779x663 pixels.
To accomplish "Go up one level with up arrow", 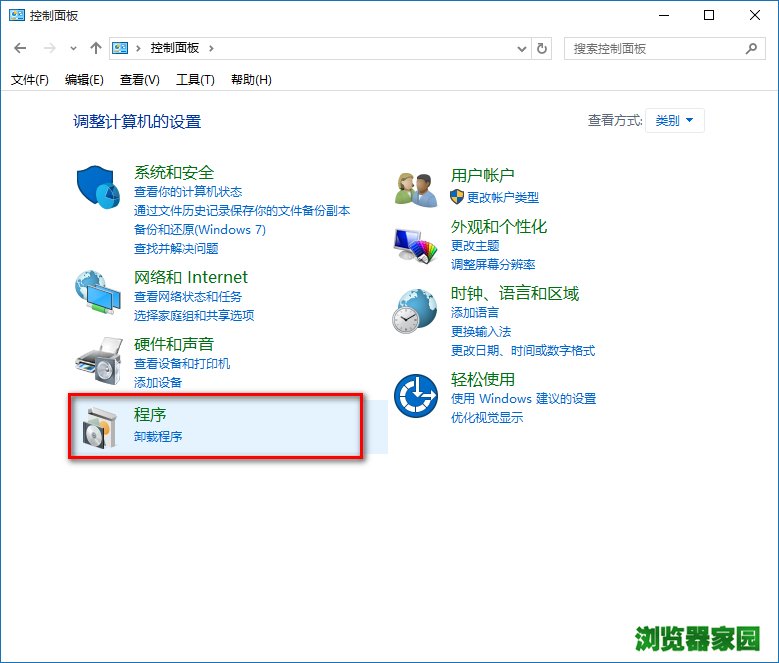I will point(96,48).
